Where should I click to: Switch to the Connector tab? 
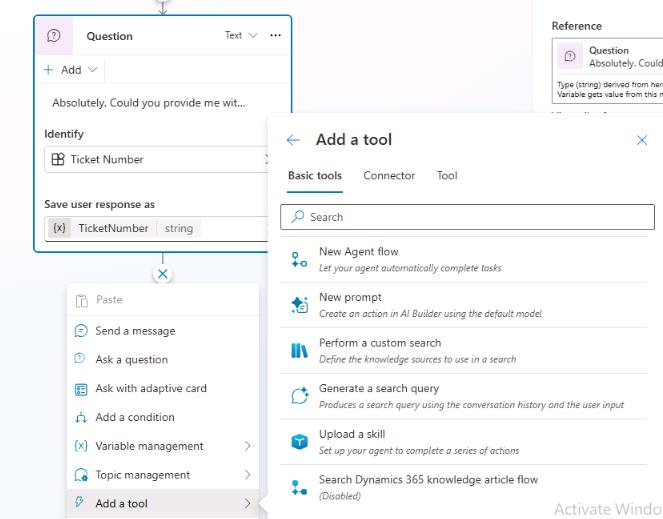pos(388,176)
